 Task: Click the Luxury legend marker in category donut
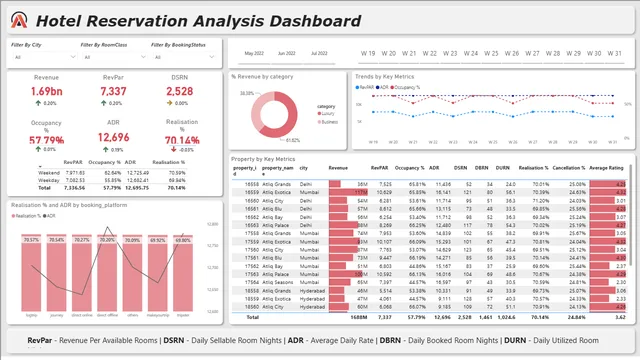(319, 113)
